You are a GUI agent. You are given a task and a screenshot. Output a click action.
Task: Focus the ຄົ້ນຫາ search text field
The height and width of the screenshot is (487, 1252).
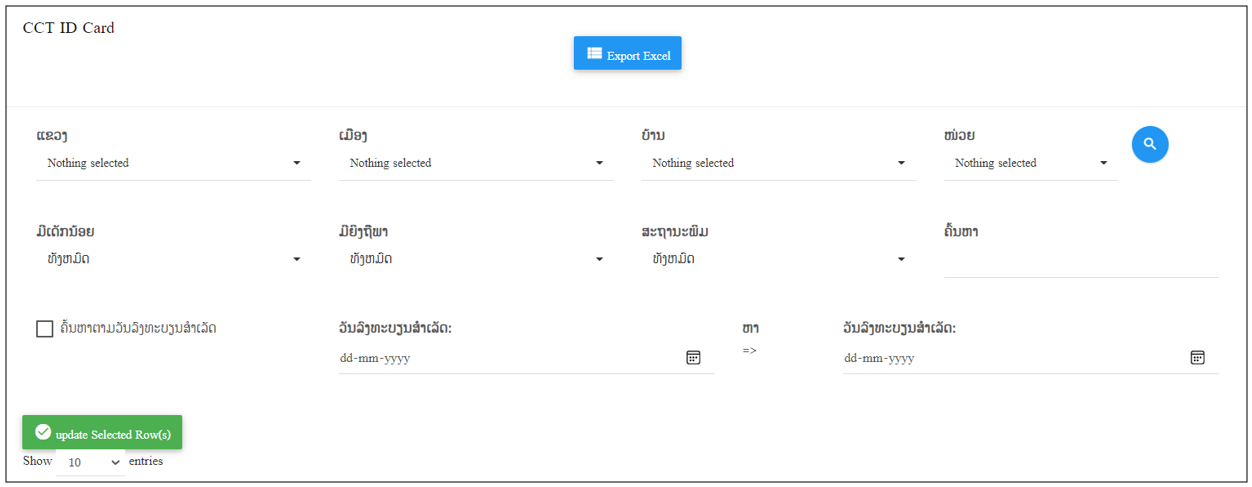click(1081, 262)
